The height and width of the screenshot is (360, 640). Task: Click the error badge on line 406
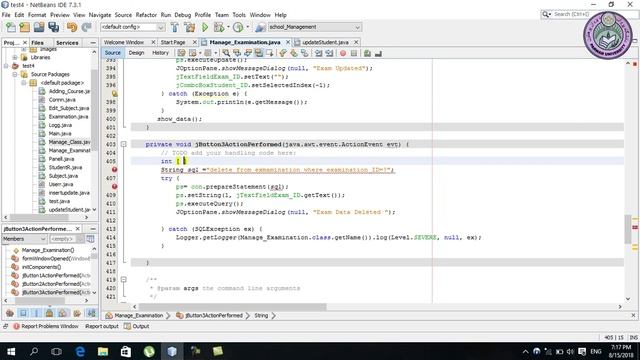115,169
